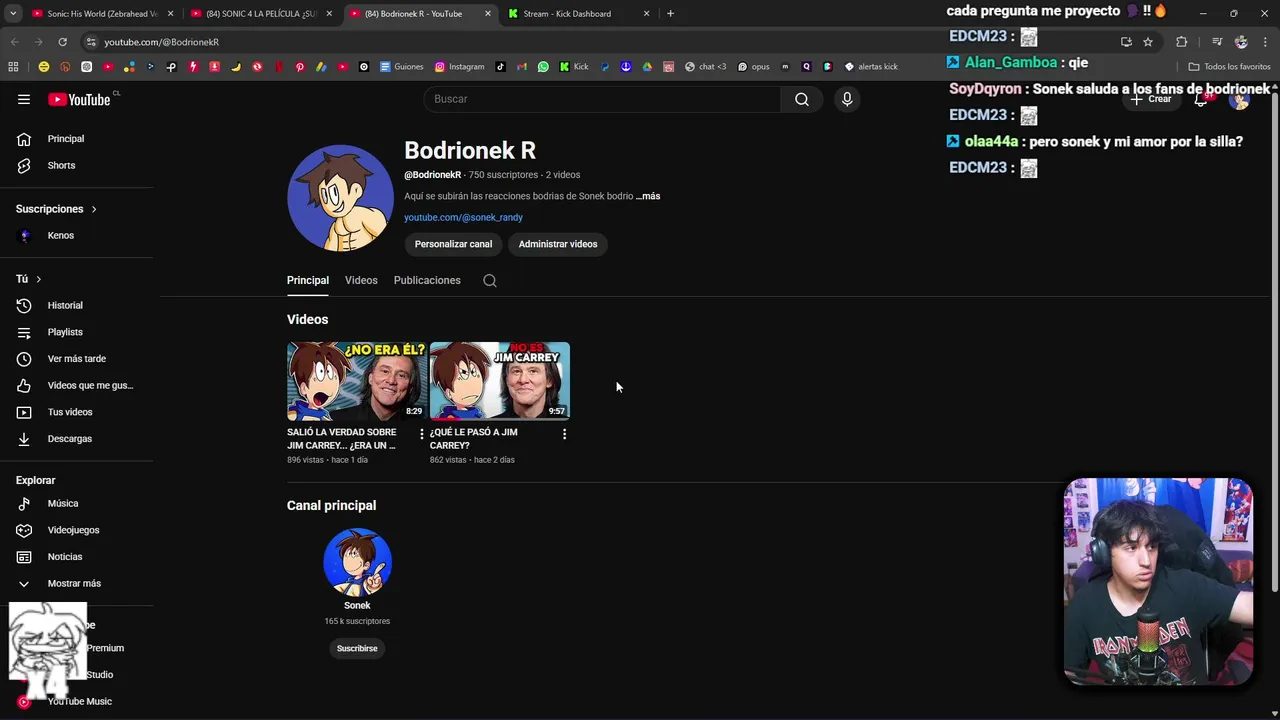Open Videos que me gustan
The height and width of the screenshot is (720, 1280).
[x=90, y=385]
